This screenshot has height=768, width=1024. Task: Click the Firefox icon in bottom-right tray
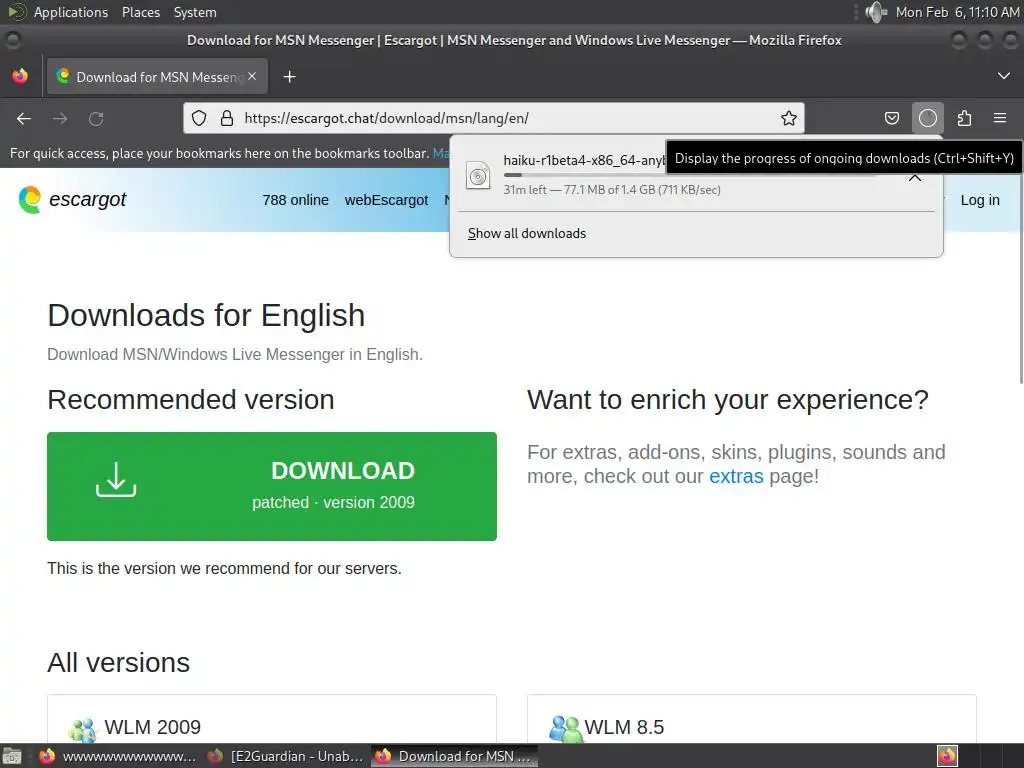(947, 756)
